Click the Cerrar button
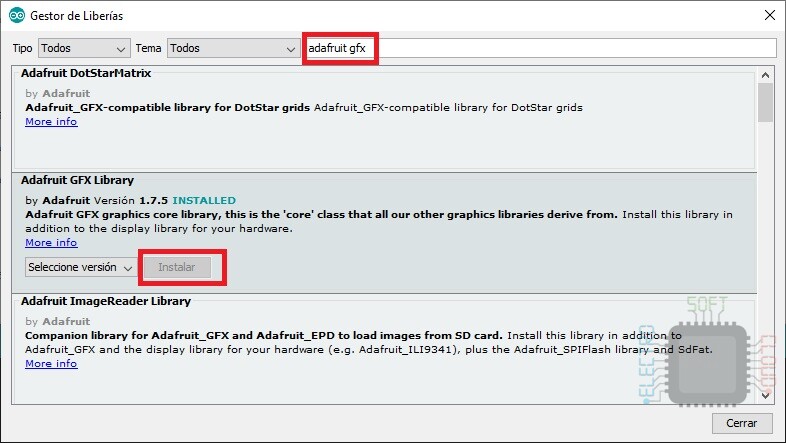The height and width of the screenshot is (443, 786). pyautogui.click(x=741, y=423)
